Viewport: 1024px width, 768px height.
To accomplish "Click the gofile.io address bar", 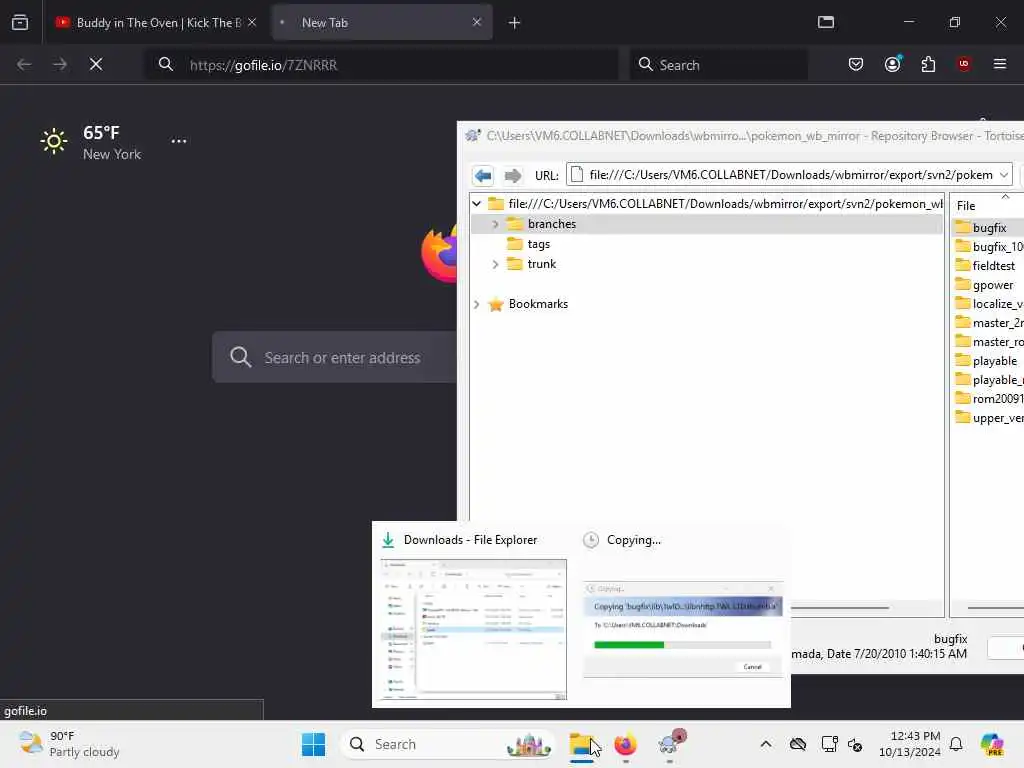I will pyautogui.click(x=381, y=65).
